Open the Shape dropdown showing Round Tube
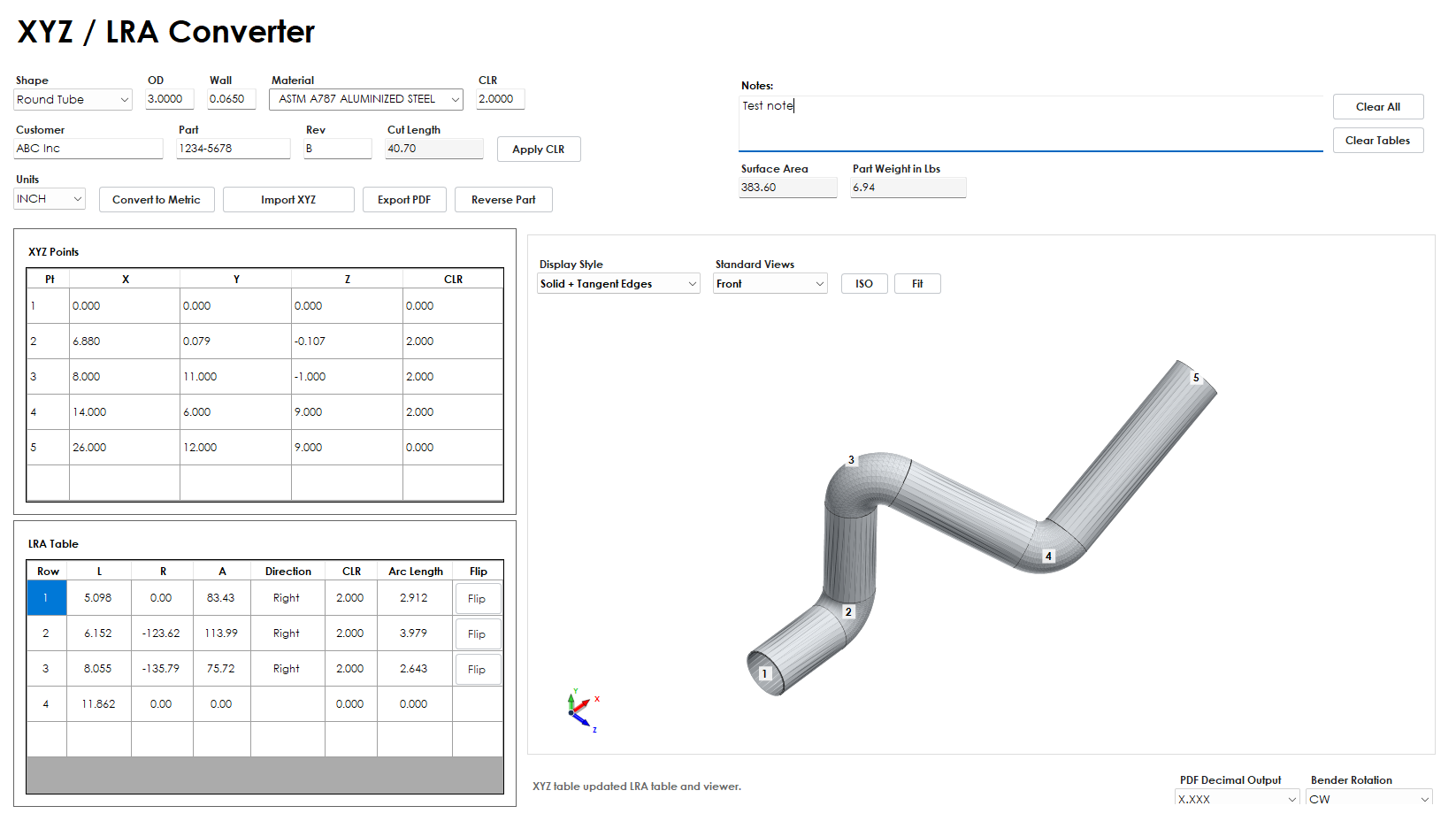The width and height of the screenshot is (1456, 829). coord(73,100)
